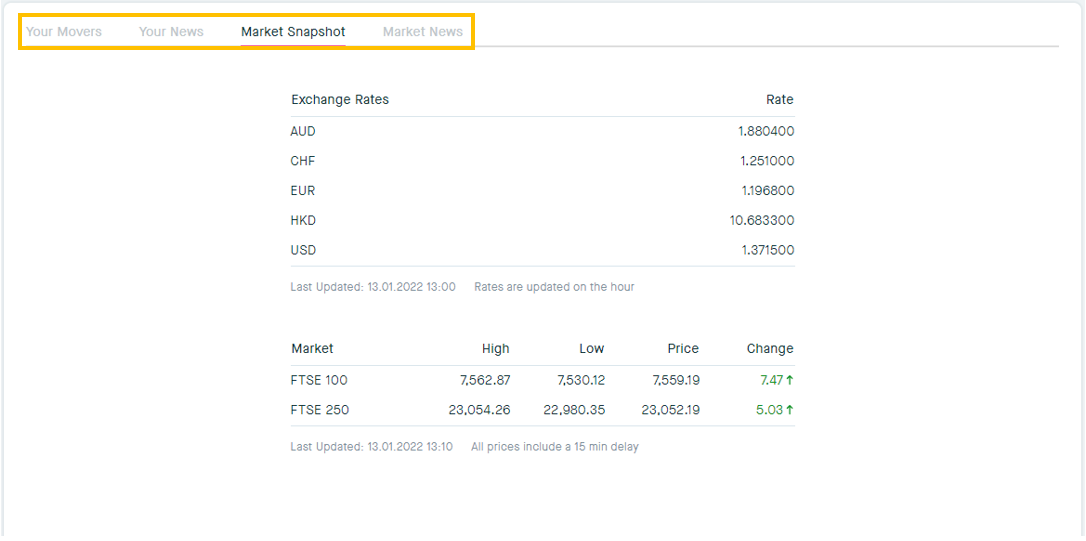Choose the EUR currency label
This screenshot has height=541, width=1086.
pyautogui.click(x=303, y=191)
